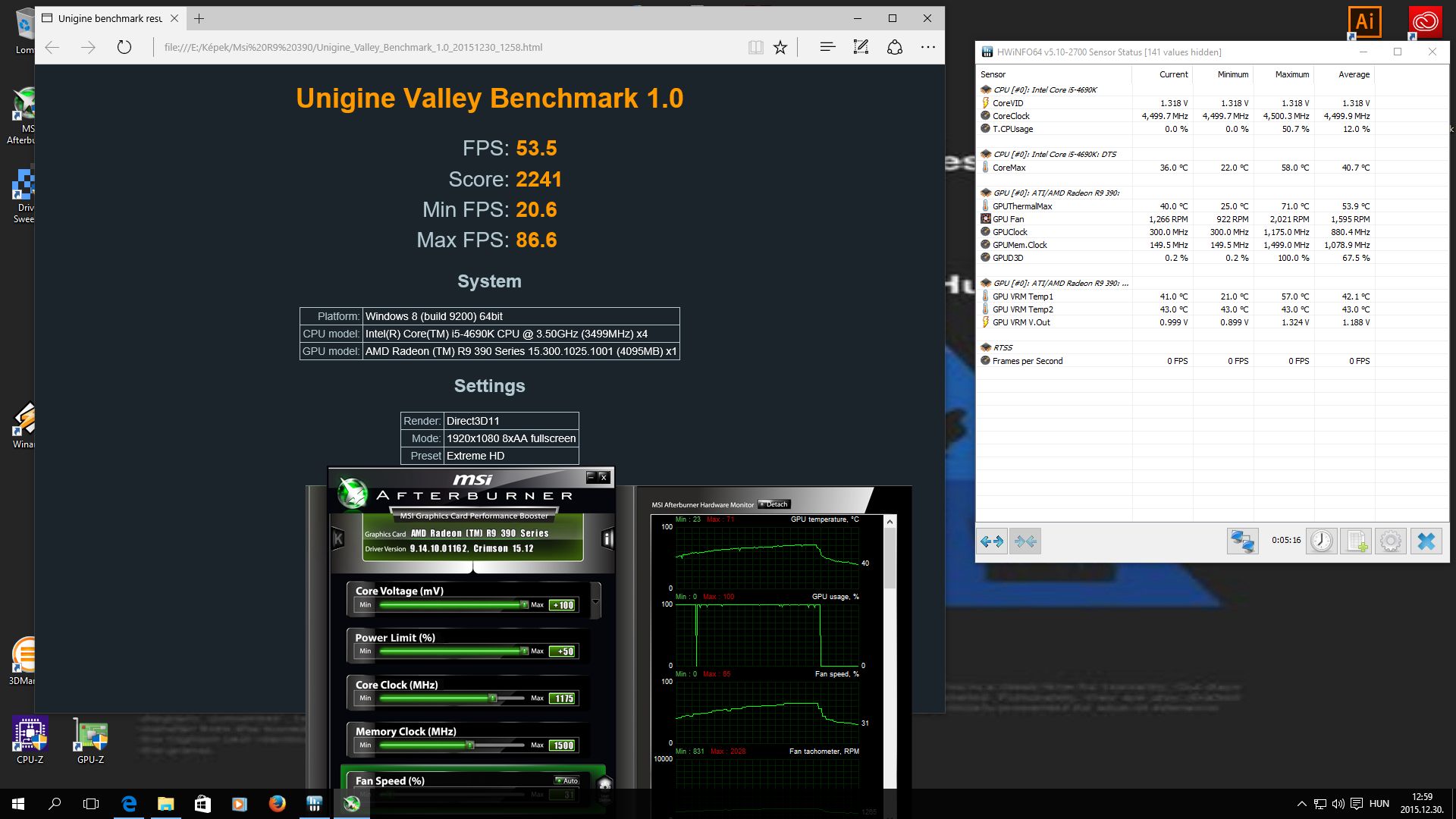
Task: Open HWiNFO network remote monitoring icon
Action: click(1242, 541)
